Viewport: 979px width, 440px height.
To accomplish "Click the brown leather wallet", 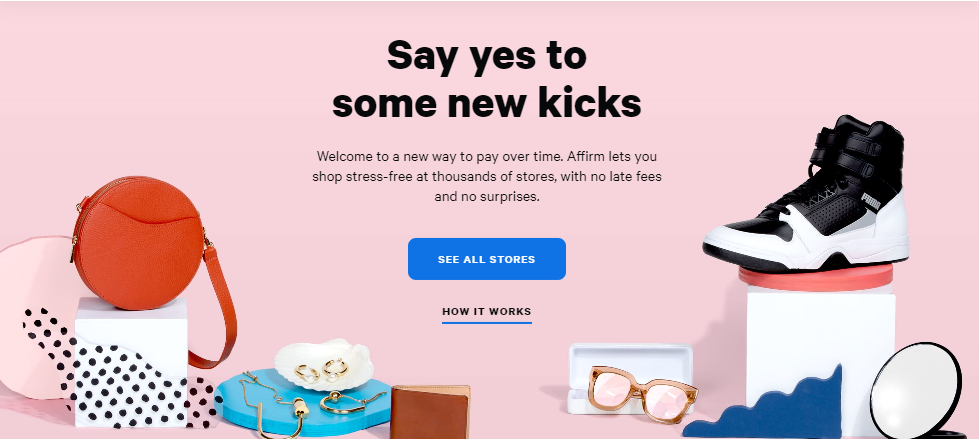I will 430,411.
